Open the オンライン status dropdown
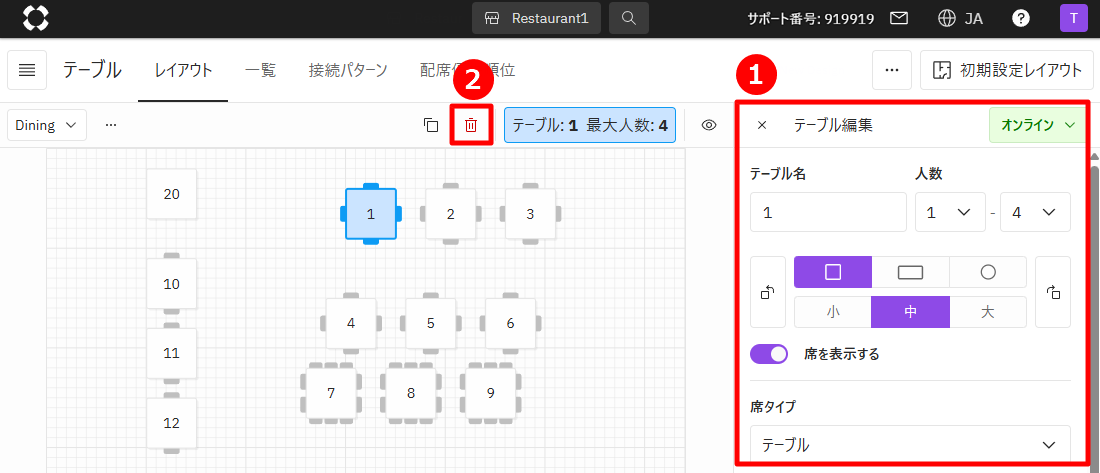The width and height of the screenshot is (1100, 473). click(1036, 125)
